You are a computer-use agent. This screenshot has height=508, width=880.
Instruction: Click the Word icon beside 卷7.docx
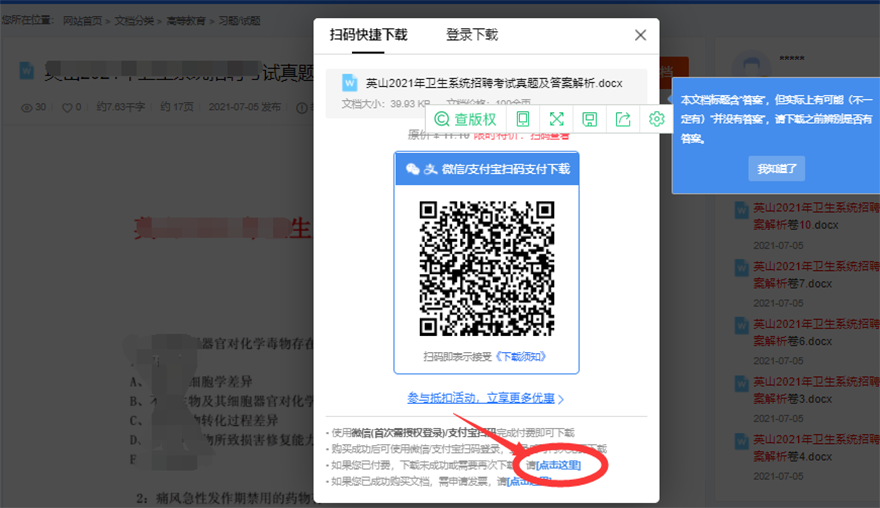tap(741, 268)
